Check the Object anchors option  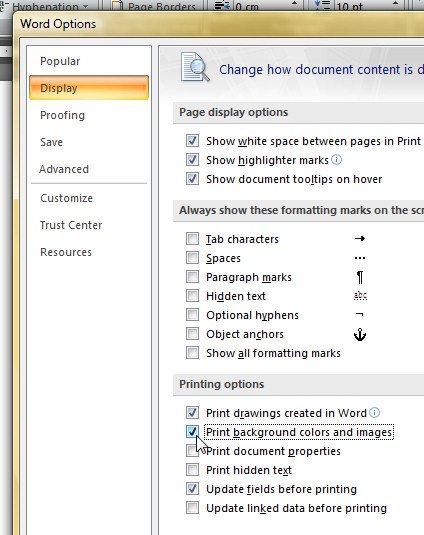click(x=192, y=334)
